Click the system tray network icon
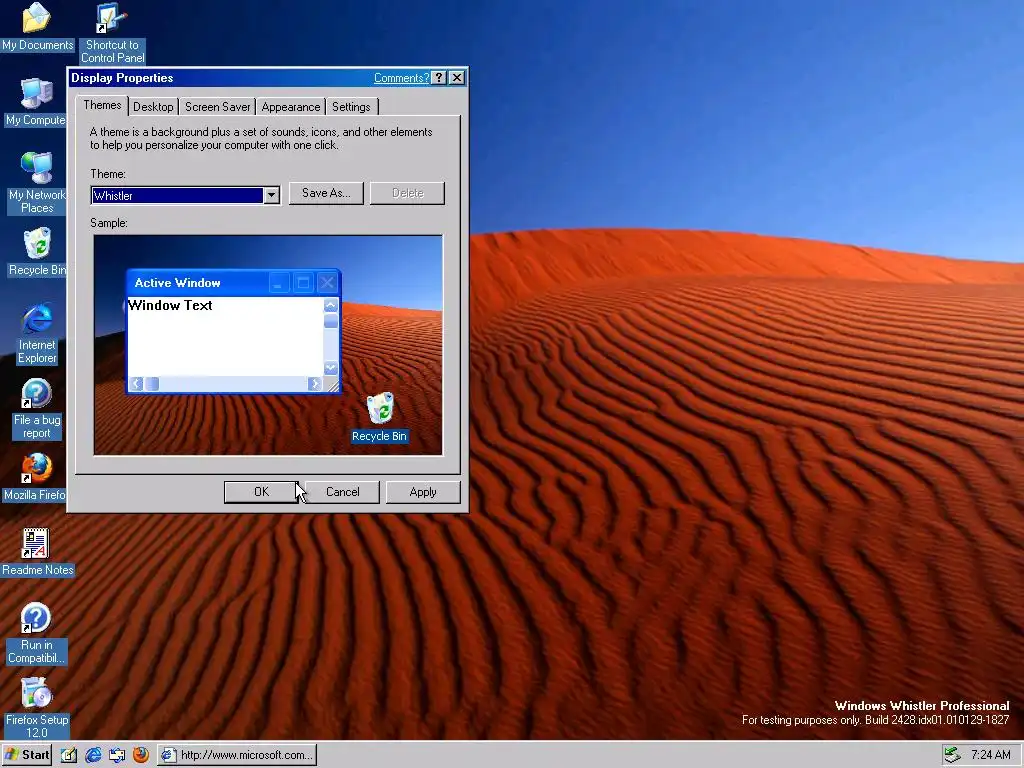Viewport: 1024px width, 768px height. [952, 755]
